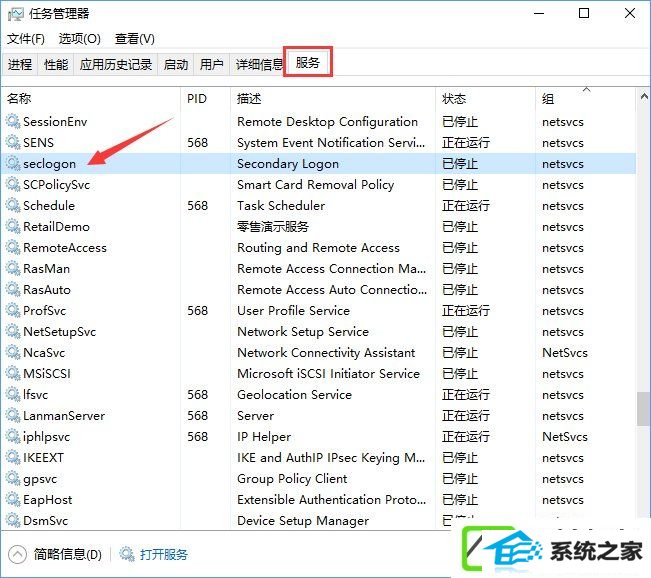Screen dimensions: 651x578
Task: Open the 选项(O) menu
Action: tap(80, 39)
